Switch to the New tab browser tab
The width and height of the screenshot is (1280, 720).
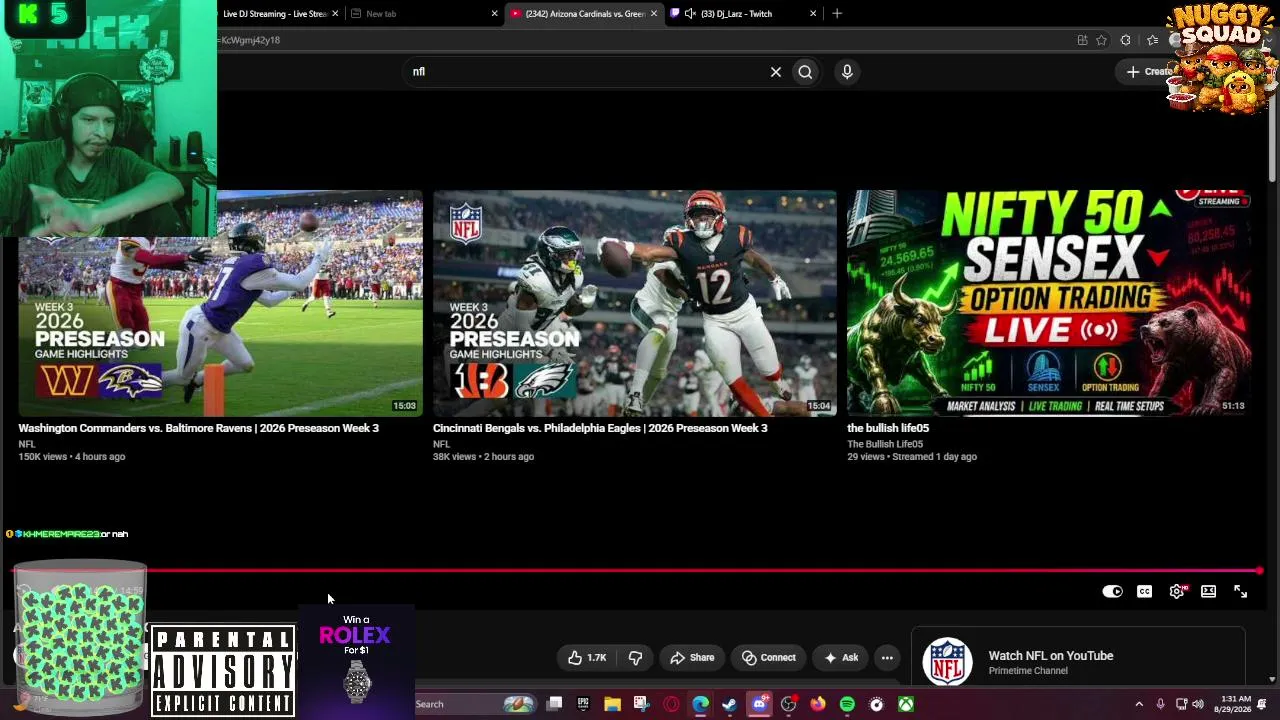[424, 14]
